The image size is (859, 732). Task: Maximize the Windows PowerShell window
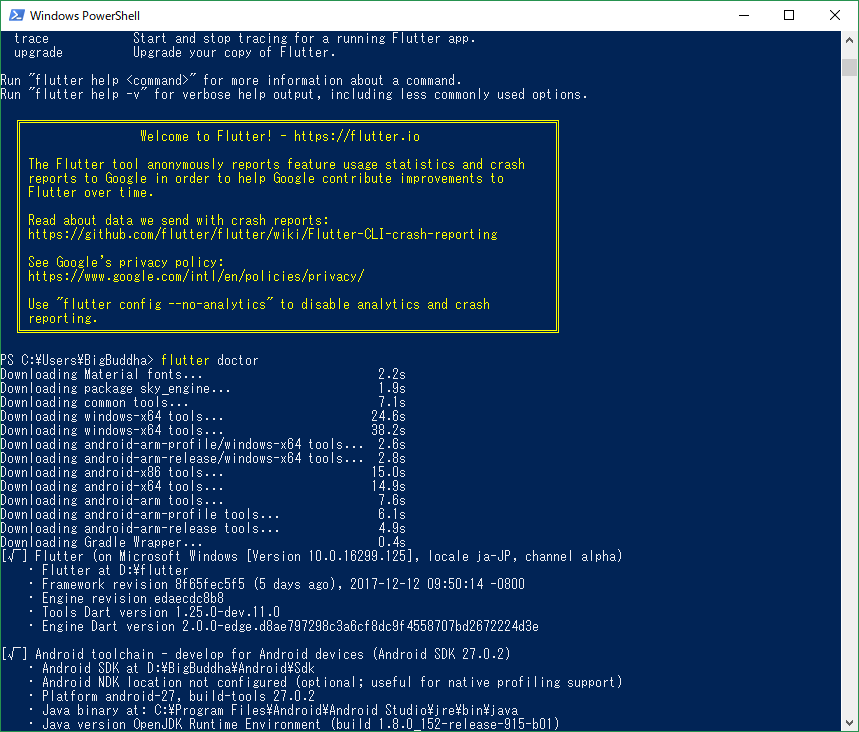[x=789, y=15]
